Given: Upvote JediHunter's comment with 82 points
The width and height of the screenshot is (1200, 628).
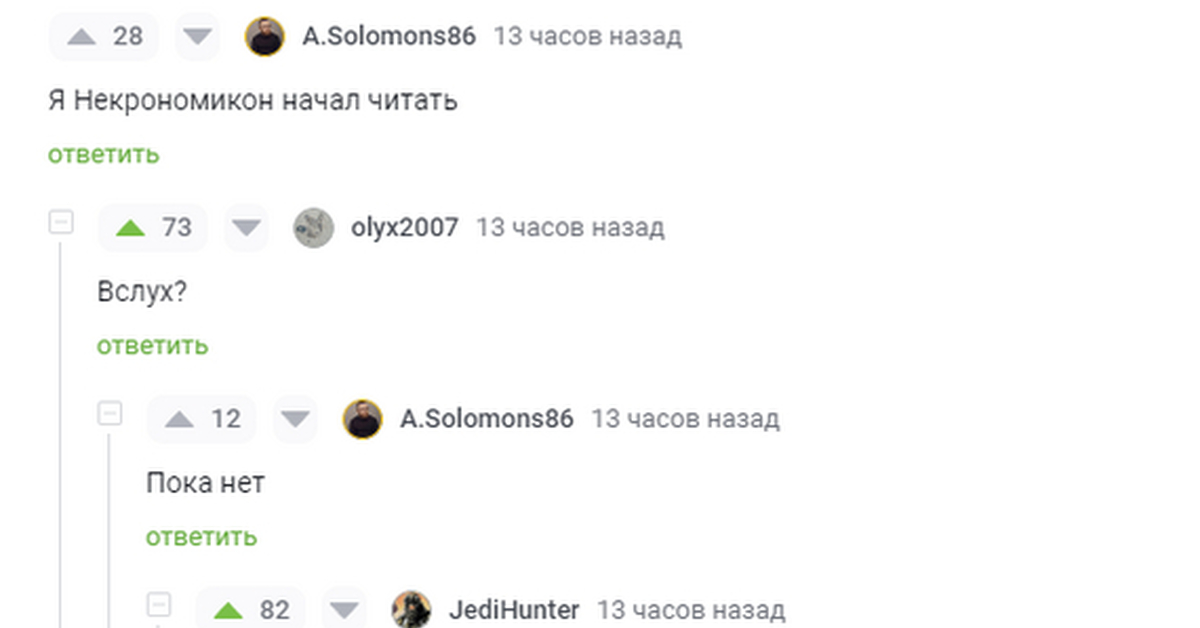Looking at the screenshot, I should coord(229,610).
